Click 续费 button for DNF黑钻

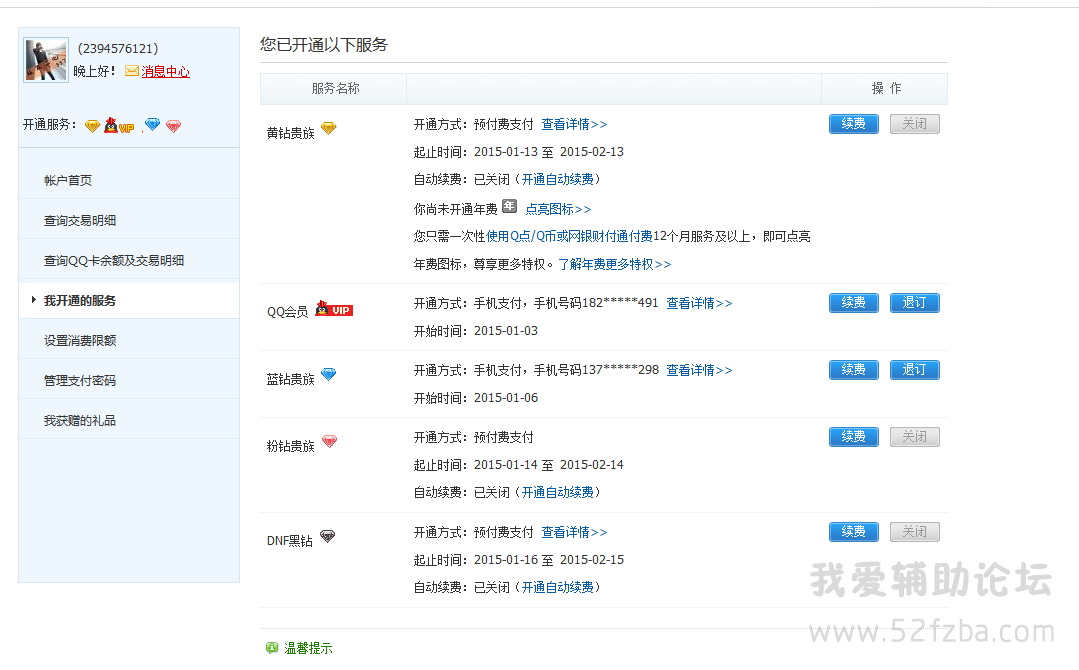(853, 532)
